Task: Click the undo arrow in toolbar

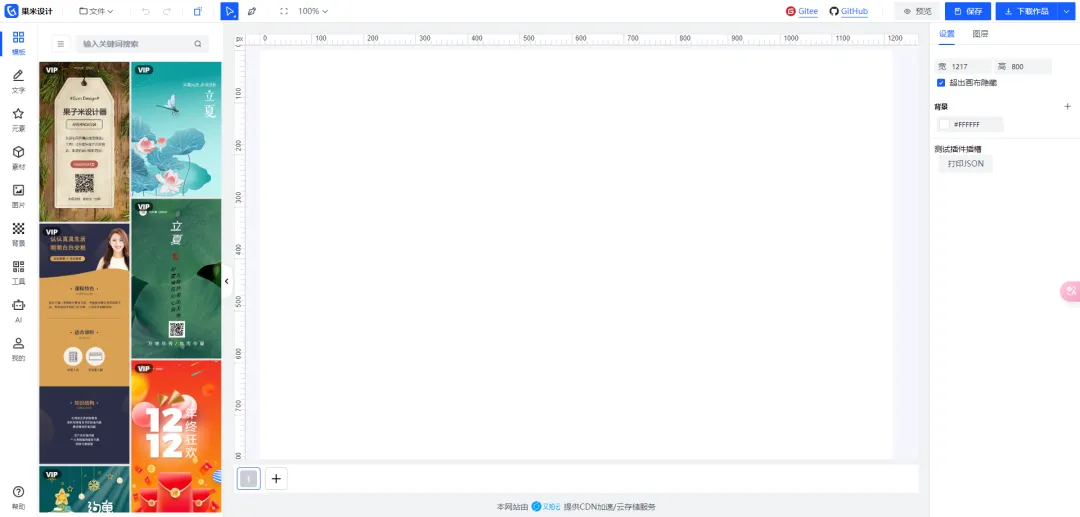Action: click(x=146, y=11)
